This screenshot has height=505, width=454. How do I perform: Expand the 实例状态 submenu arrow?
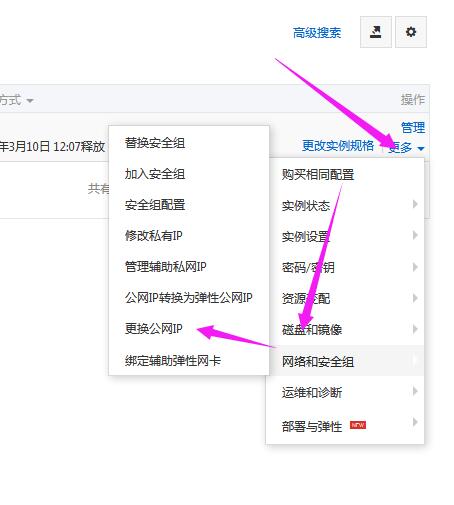pos(415,204)
